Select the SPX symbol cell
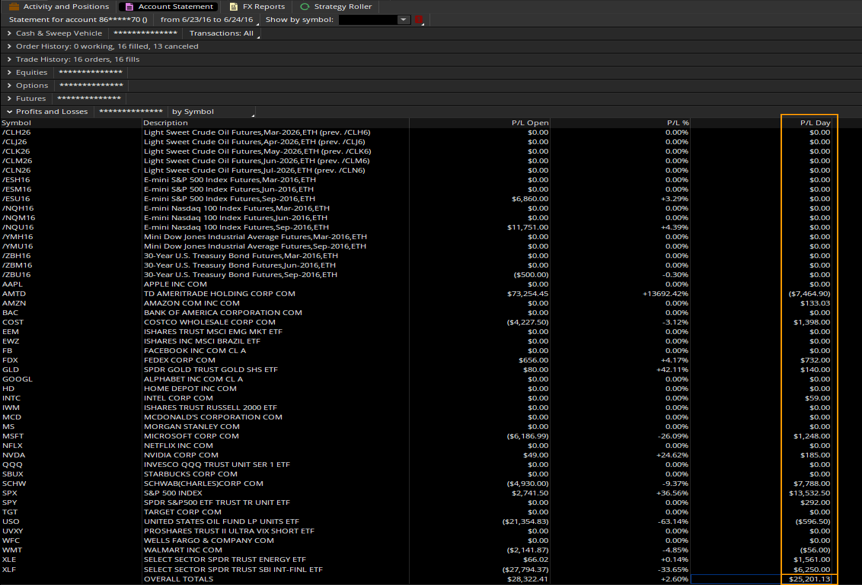Viewport: 862px width, 585px height. (10, 493)
